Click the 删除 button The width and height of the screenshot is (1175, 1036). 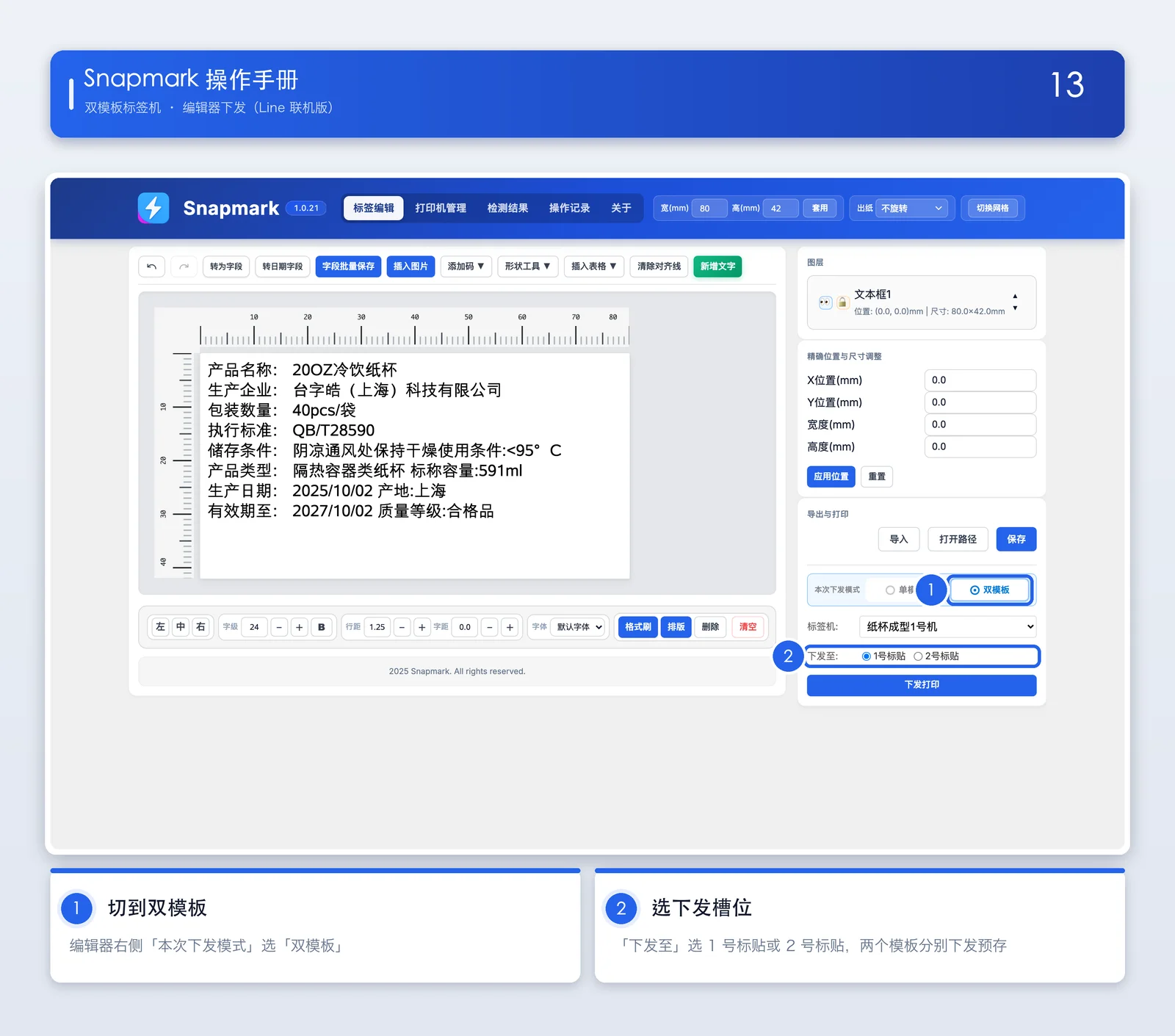point(710,627)
